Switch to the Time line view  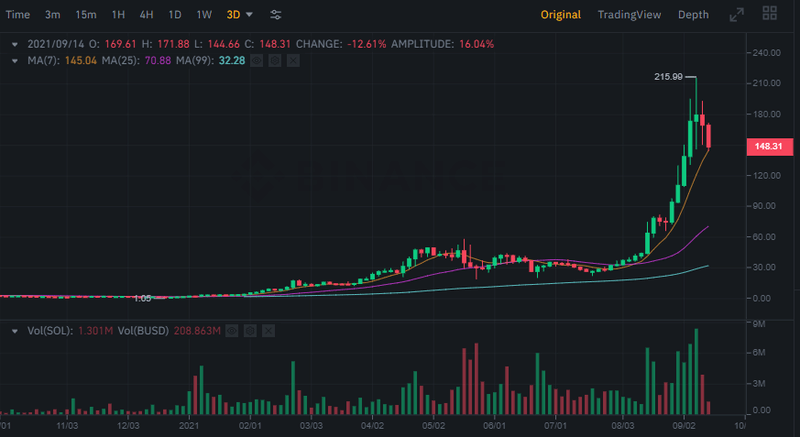point(18,15)
